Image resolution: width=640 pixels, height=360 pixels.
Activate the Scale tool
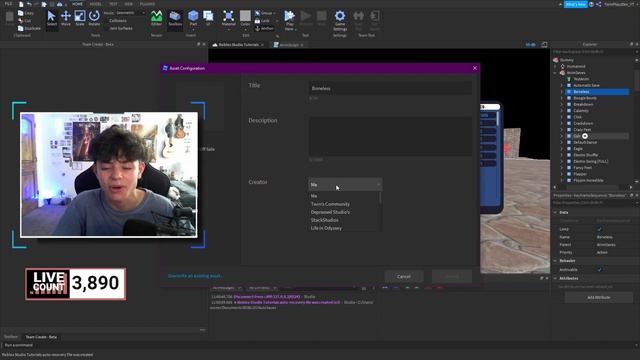pos(80,18)
